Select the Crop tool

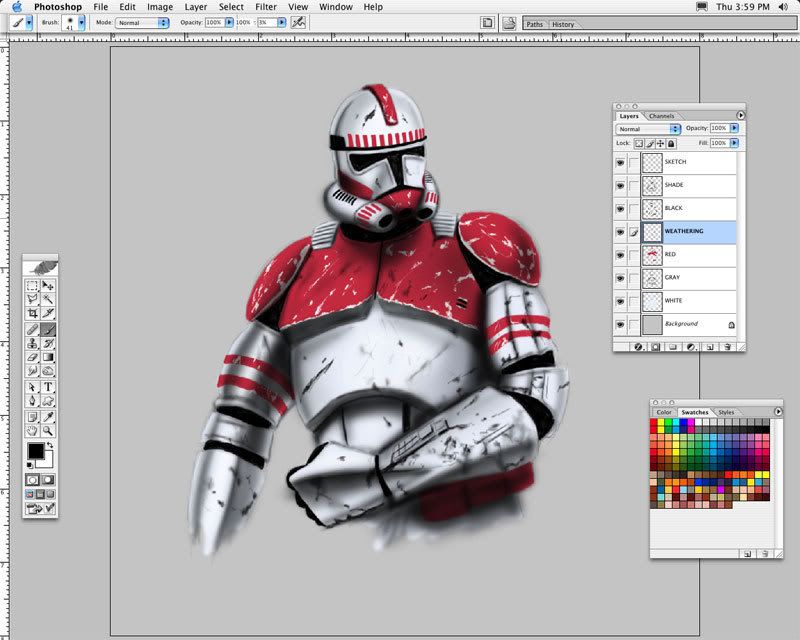tap(32, 313)
